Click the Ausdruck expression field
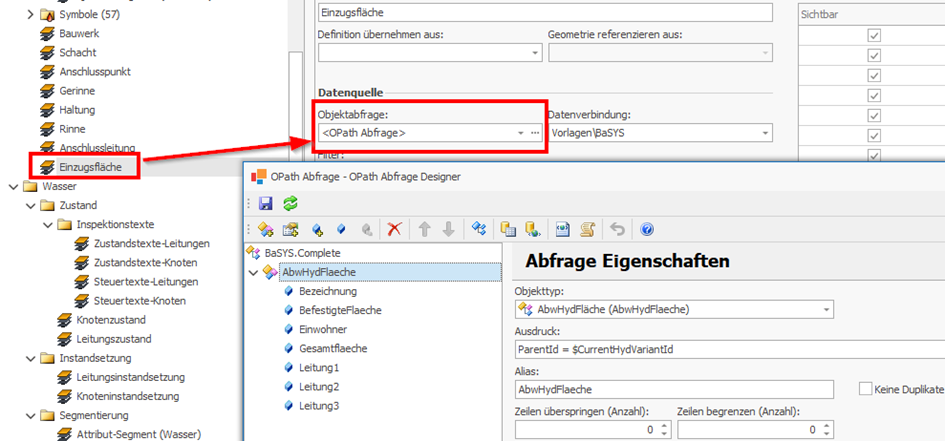 (728, 350)
